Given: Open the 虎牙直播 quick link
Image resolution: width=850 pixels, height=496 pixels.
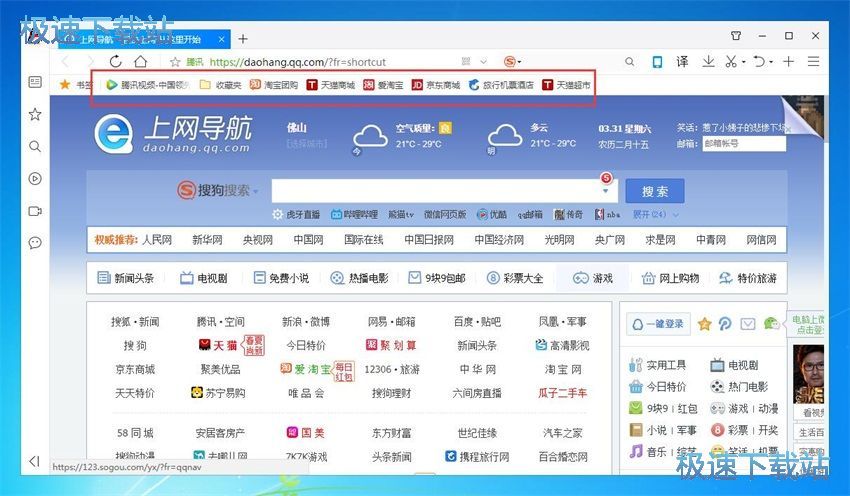Looking at the screenshot, I should pyautogui.click(x=296, y=214).
